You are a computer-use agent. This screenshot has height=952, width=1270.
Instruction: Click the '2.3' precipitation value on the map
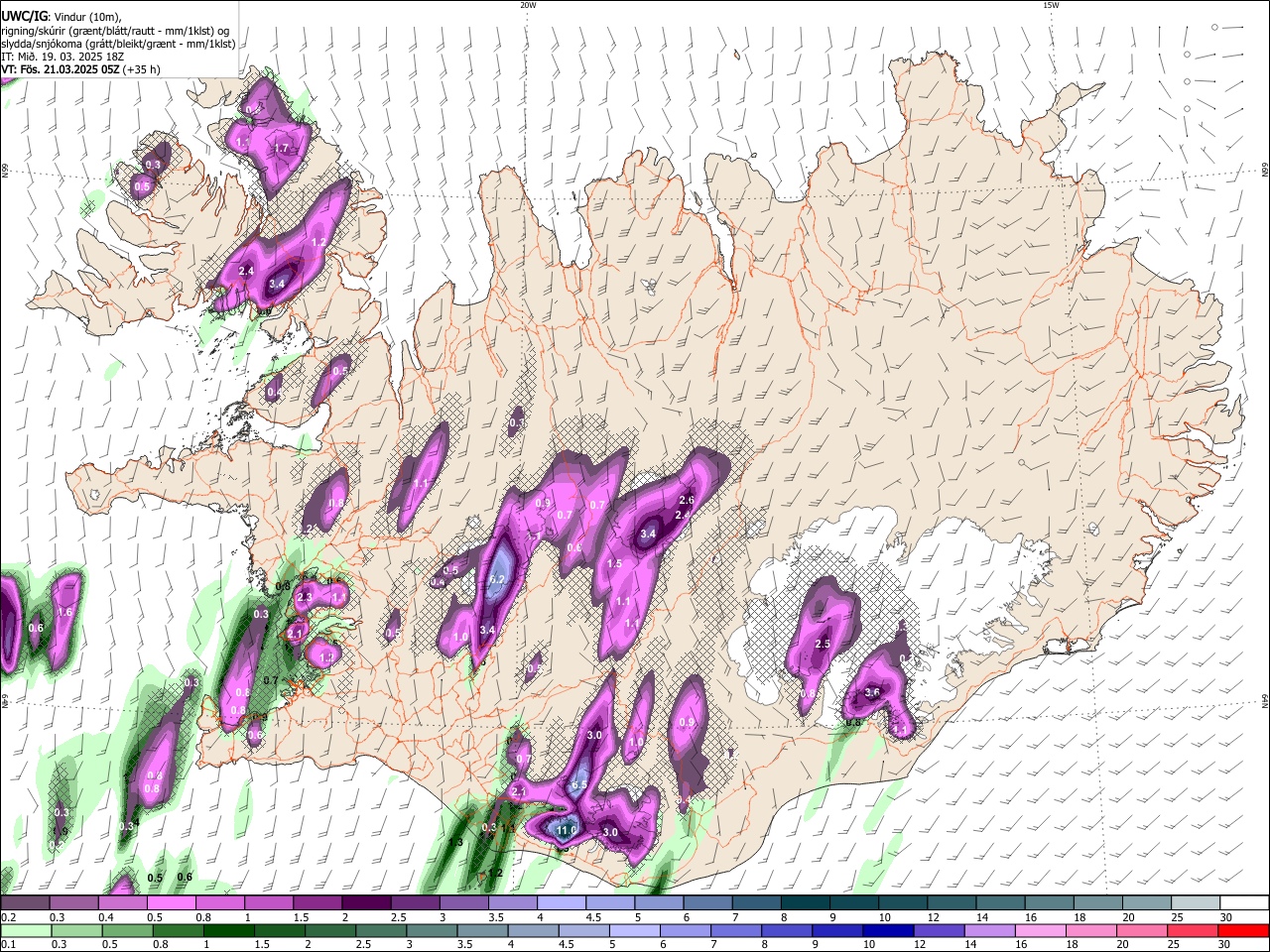(305, 597)
